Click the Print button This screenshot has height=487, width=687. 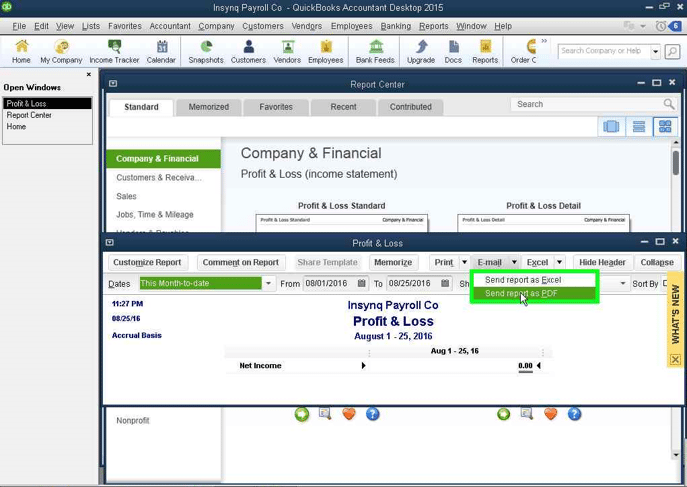(444, 262)
